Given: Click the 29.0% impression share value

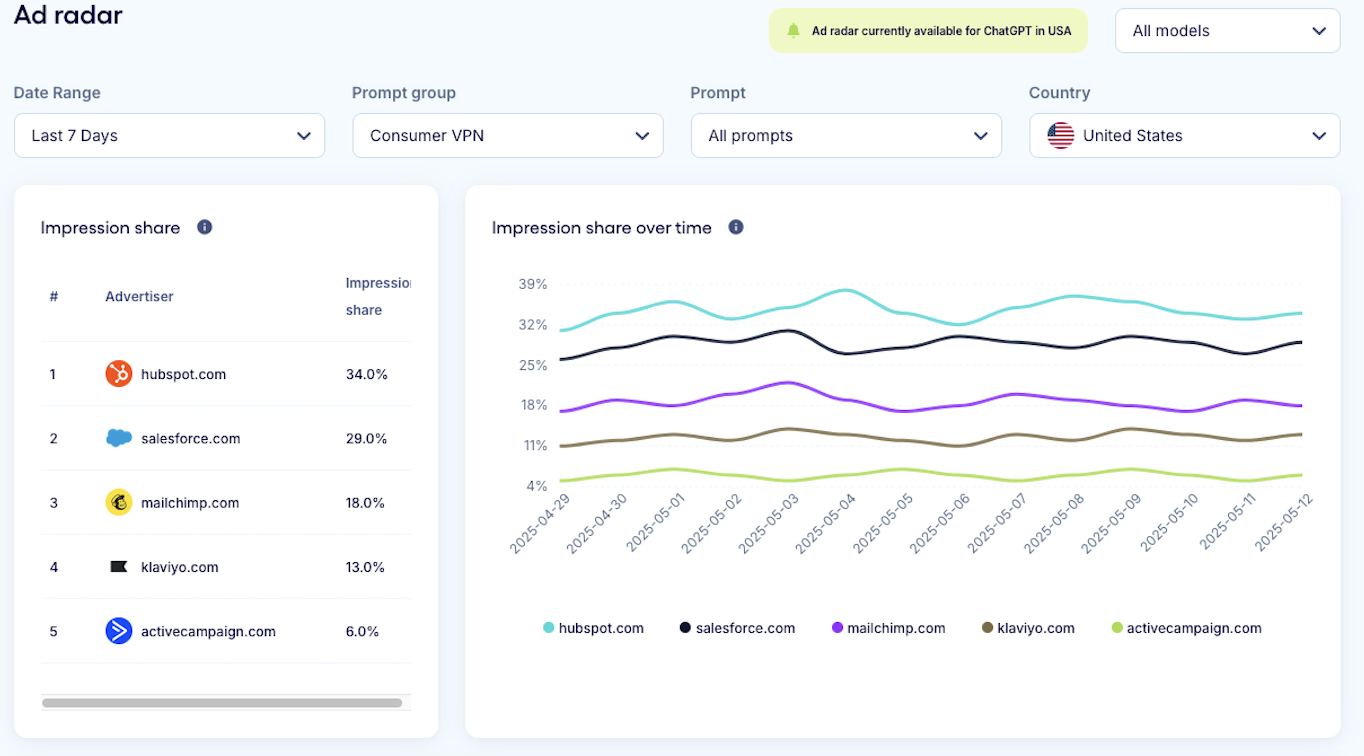Looking at the screenshot, I should 367,438.
